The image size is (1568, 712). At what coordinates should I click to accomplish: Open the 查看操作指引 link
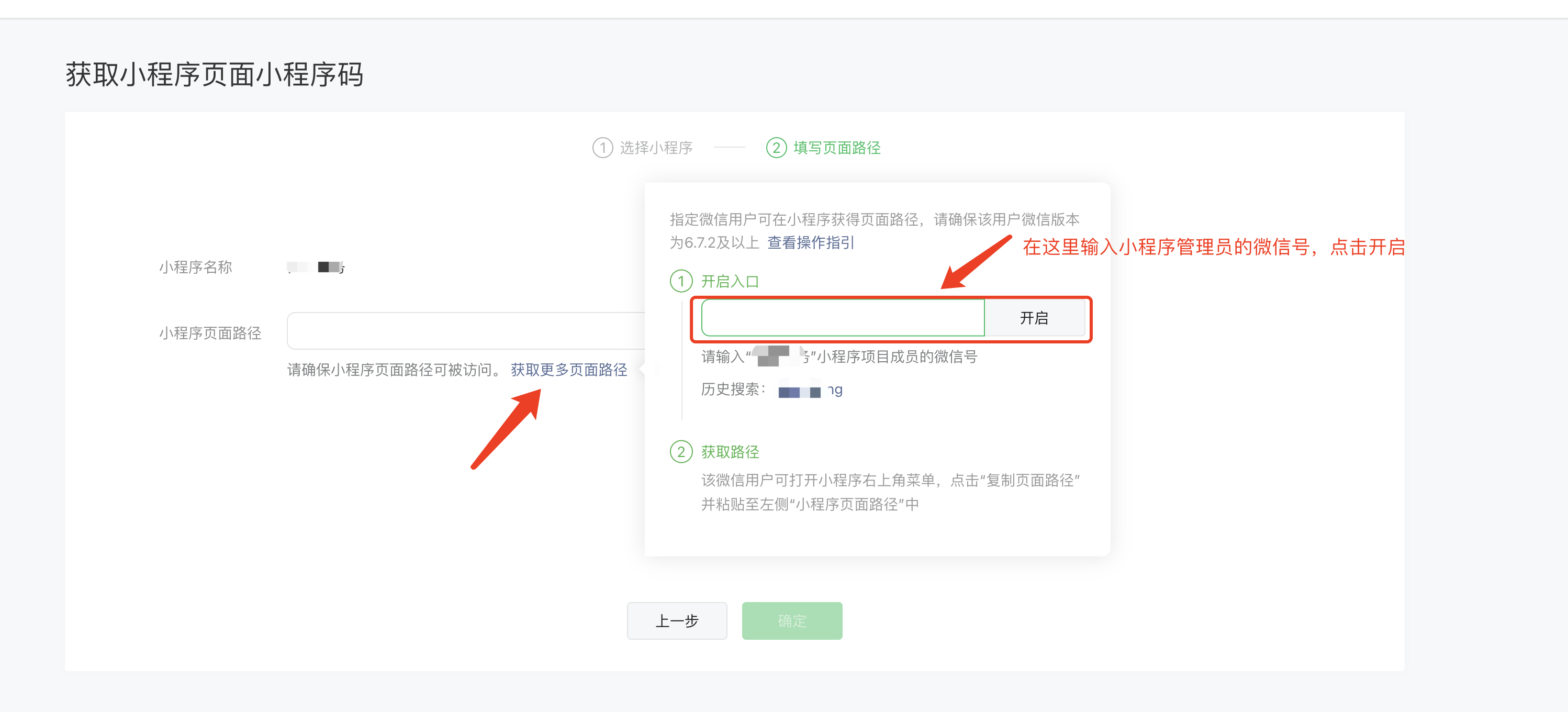810,243
